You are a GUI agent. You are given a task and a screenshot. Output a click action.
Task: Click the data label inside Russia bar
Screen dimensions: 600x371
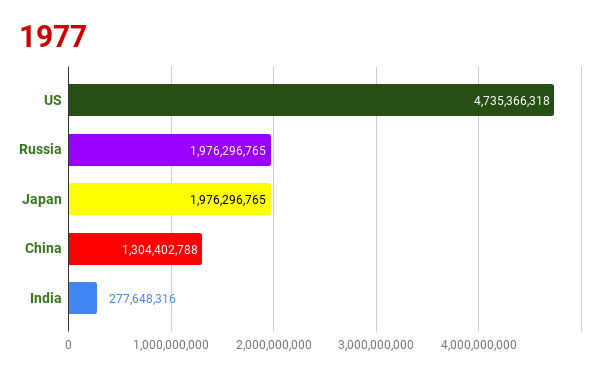pyautogui.click(x=228, y=151)
